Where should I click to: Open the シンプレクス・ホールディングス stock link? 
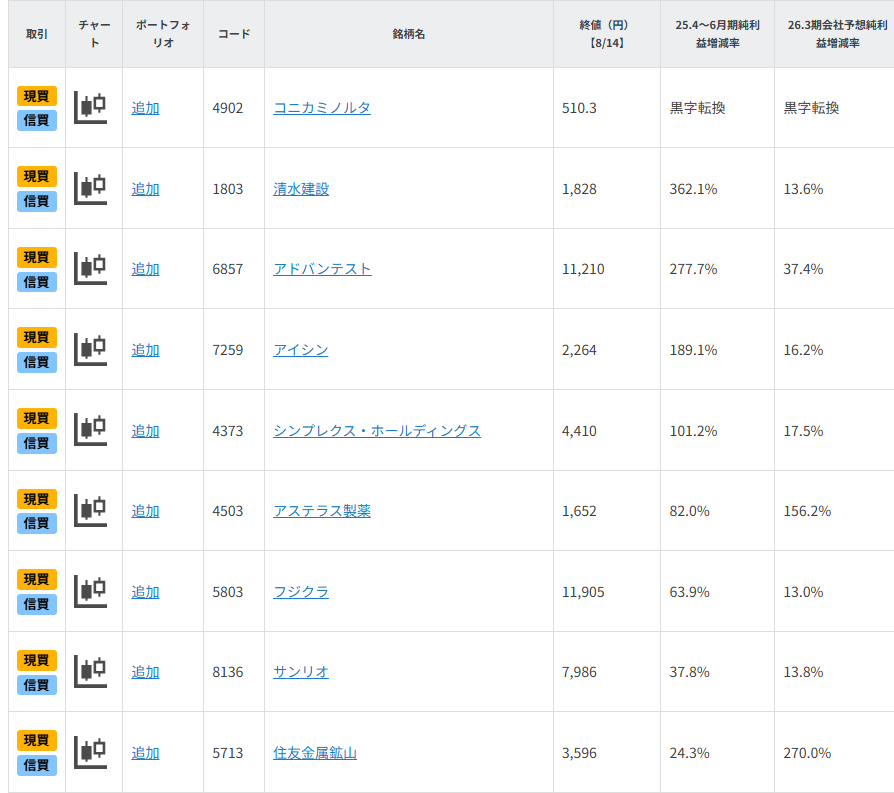pyautogui.click(x=377, y=431)
